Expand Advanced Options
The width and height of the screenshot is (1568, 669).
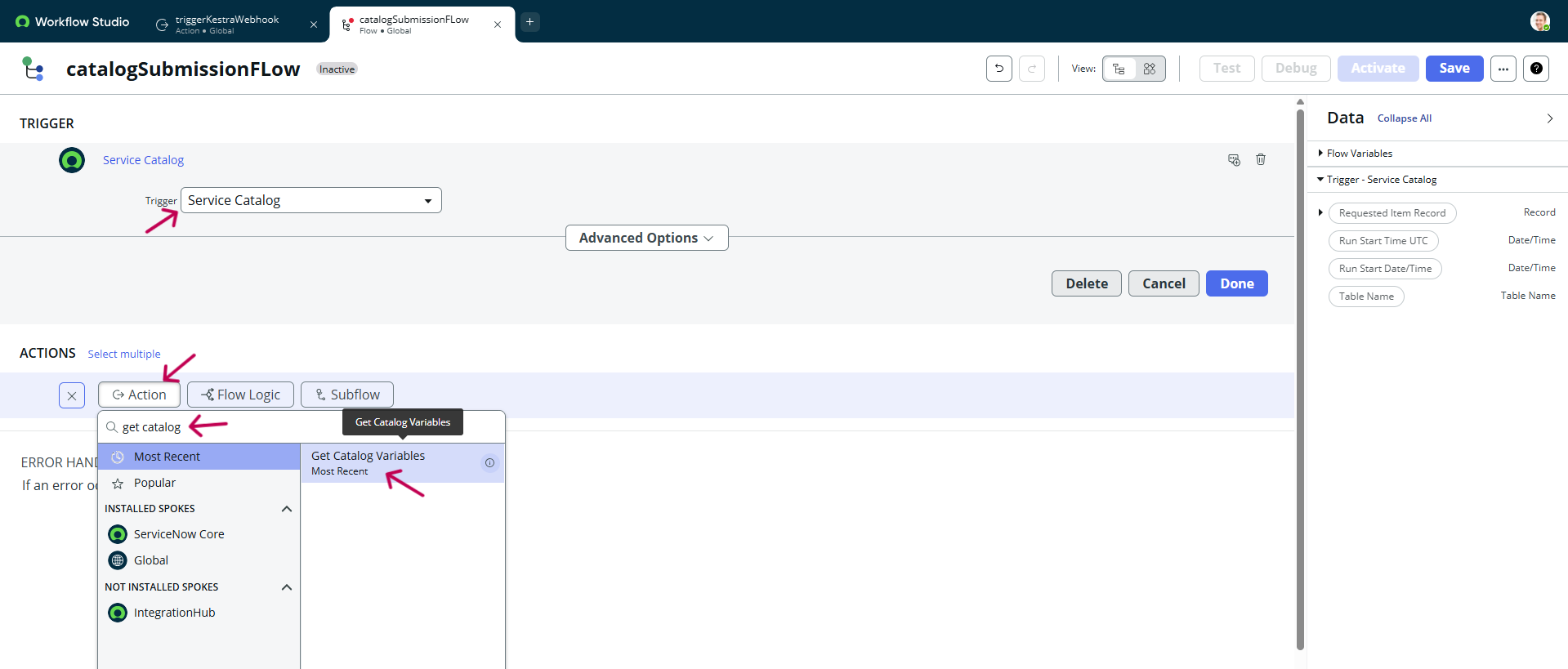click(x=646, y=238)
